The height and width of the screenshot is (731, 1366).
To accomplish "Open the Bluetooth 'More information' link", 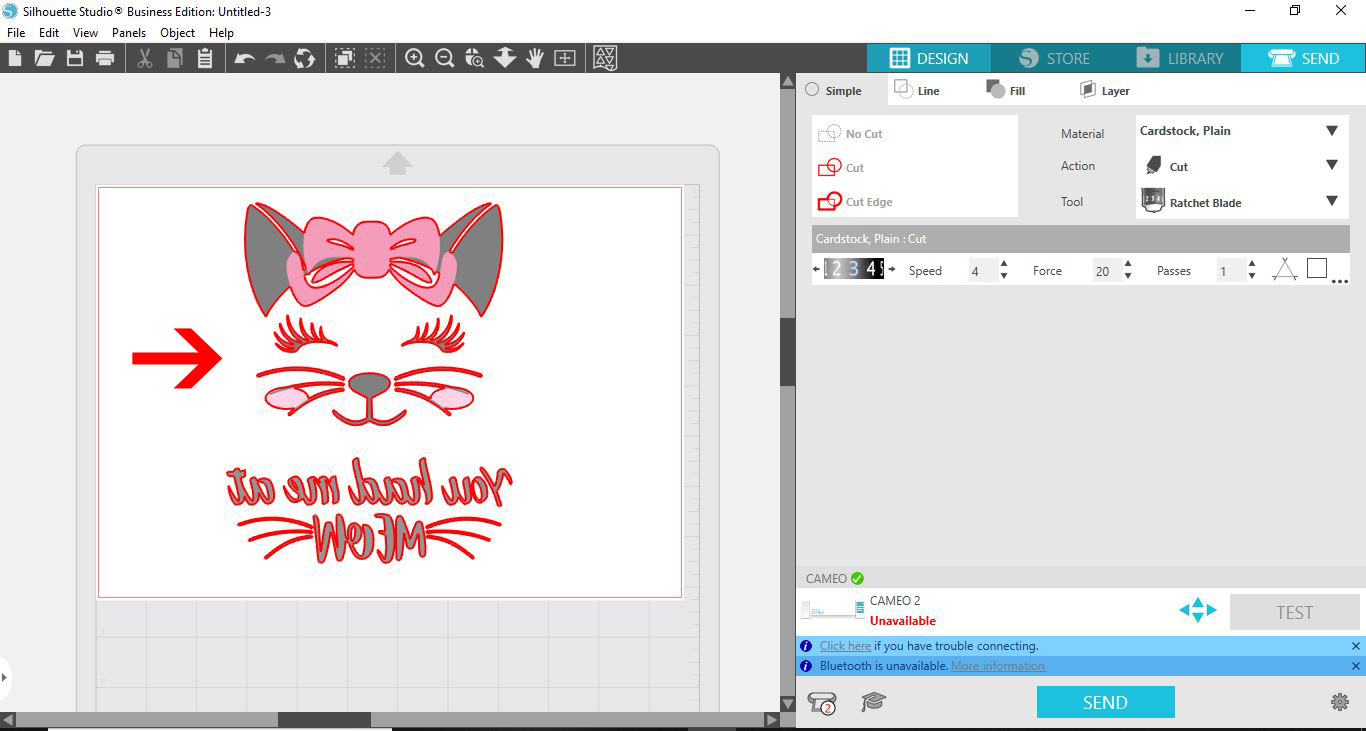I will click(x=997, y=666).
